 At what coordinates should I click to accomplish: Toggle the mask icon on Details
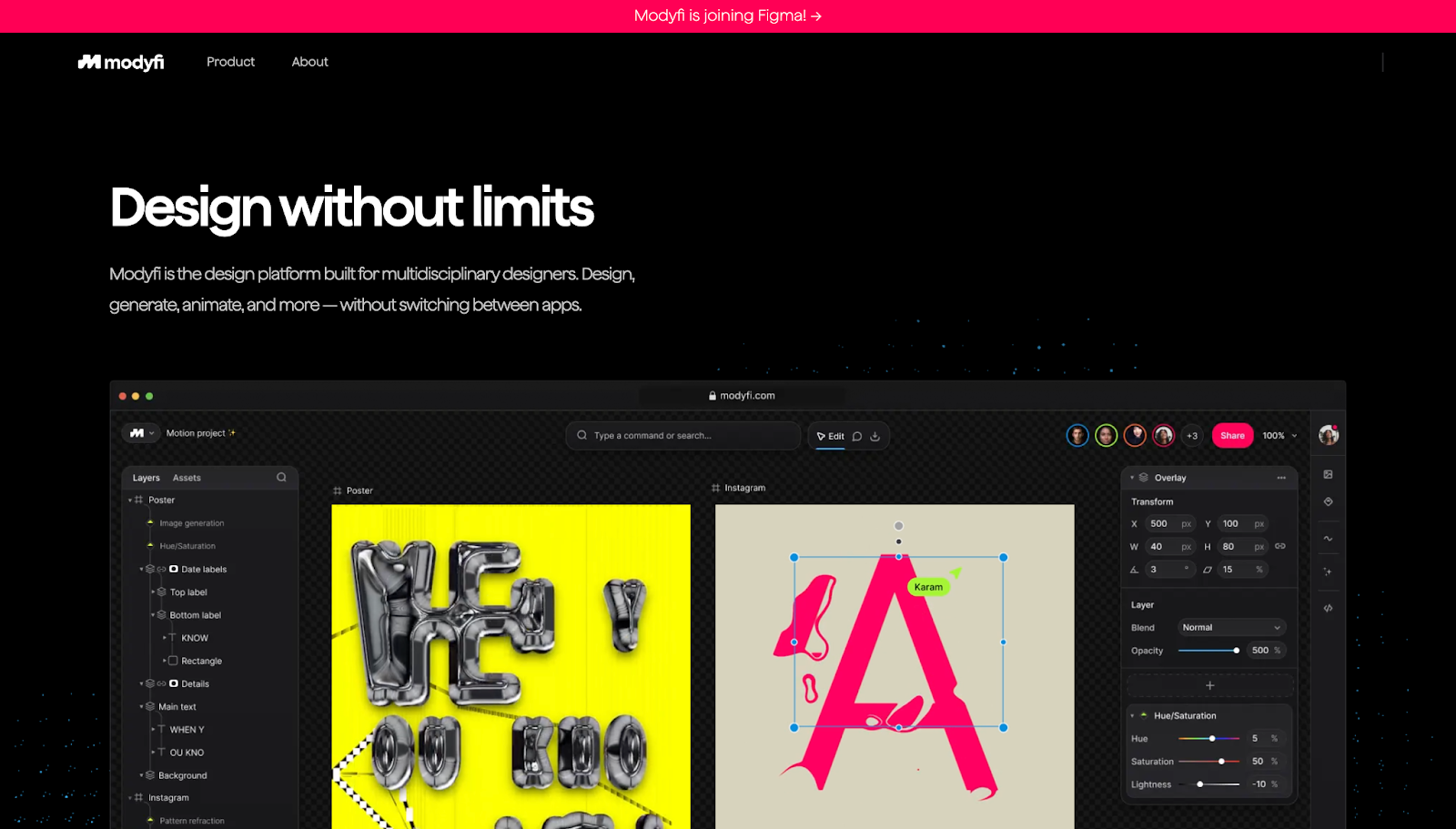[174, 683]
